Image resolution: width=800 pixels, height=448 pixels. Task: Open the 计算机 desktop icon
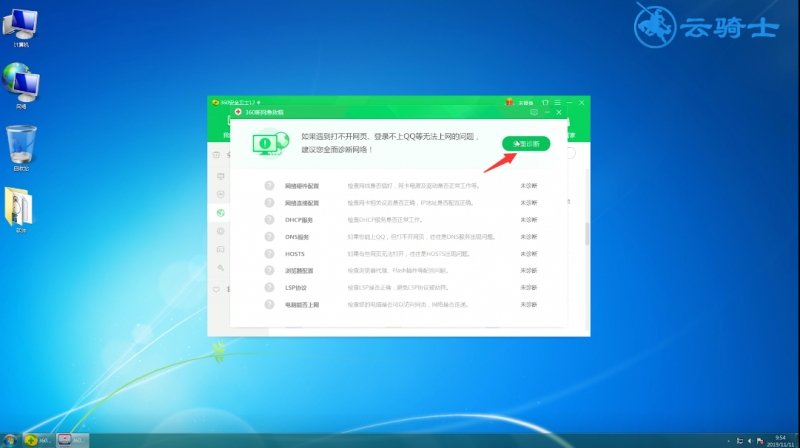click(x=20, y=28)
